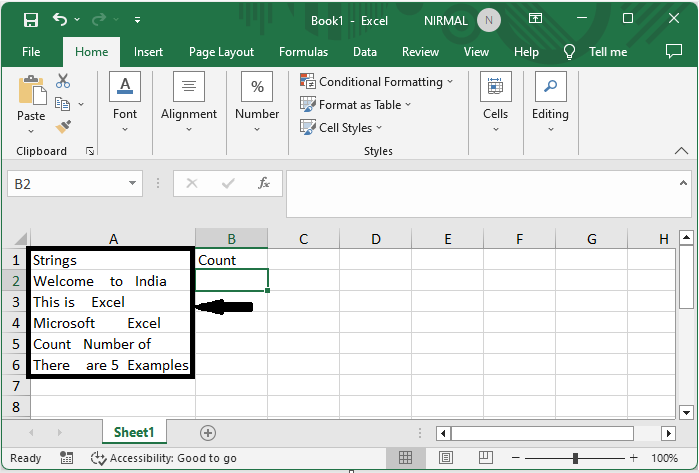
Task: Undo the last action
Action: [60, 20]
